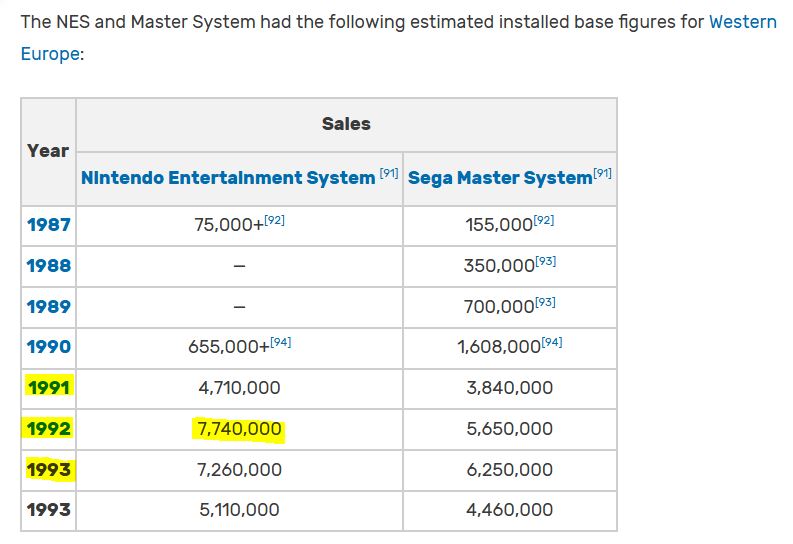The image size is (793, 544).
Task: Click the Sales column header
Action: pos(346,124)
